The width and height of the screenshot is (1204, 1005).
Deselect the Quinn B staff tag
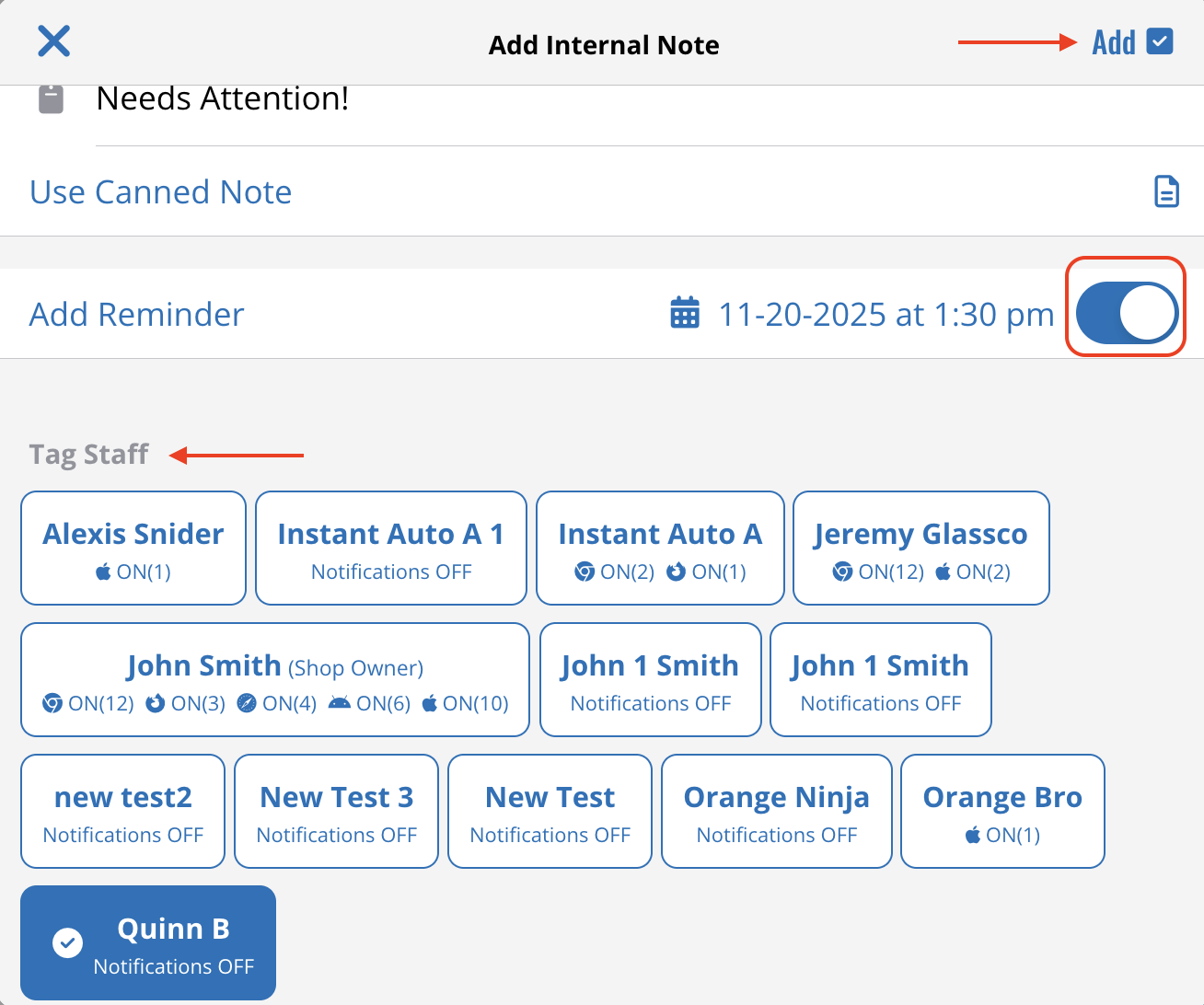(147, 941)
